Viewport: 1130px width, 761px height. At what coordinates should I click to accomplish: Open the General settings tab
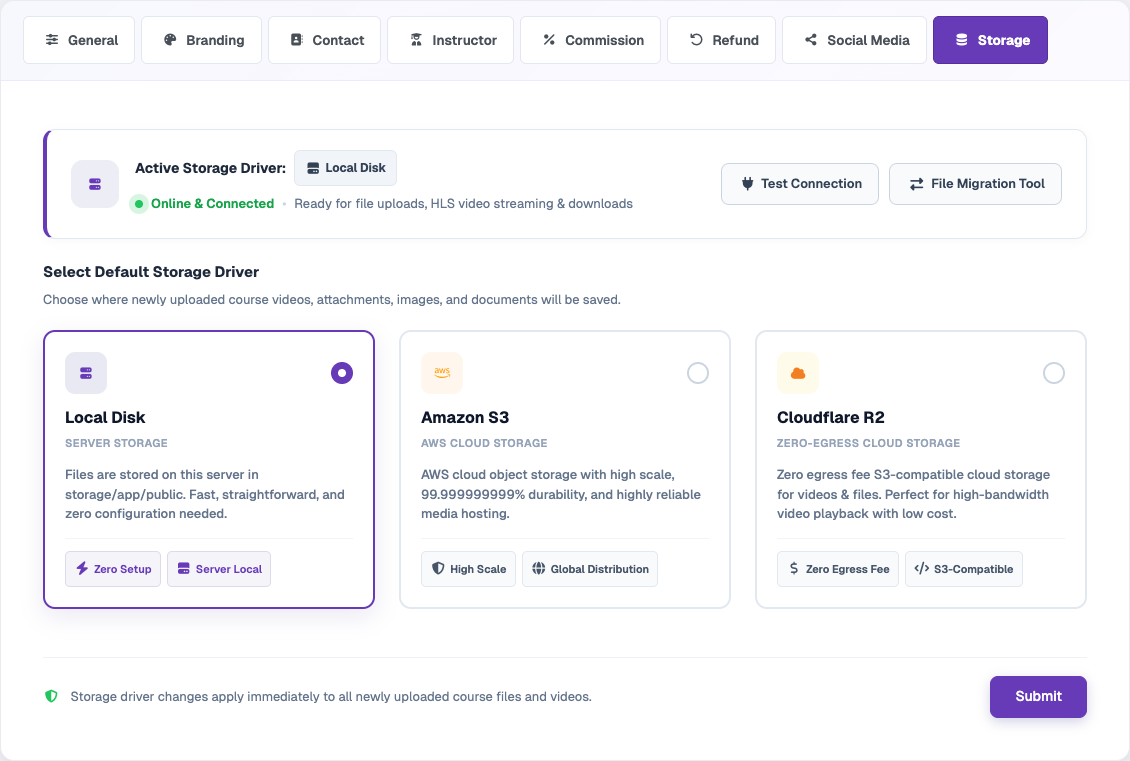tap(79, 40)
